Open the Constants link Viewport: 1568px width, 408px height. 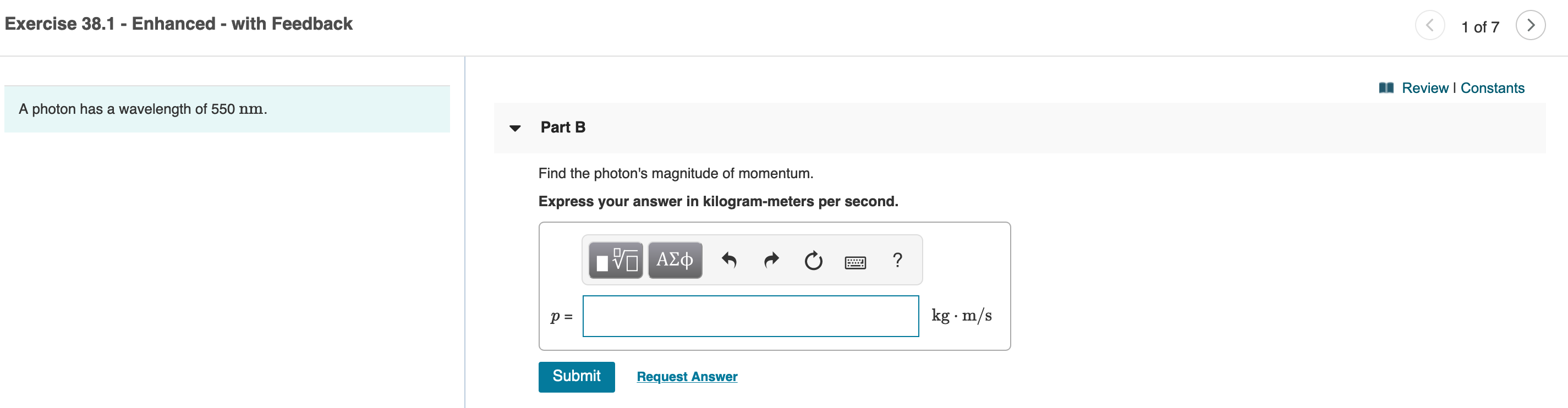point(1492,88)
